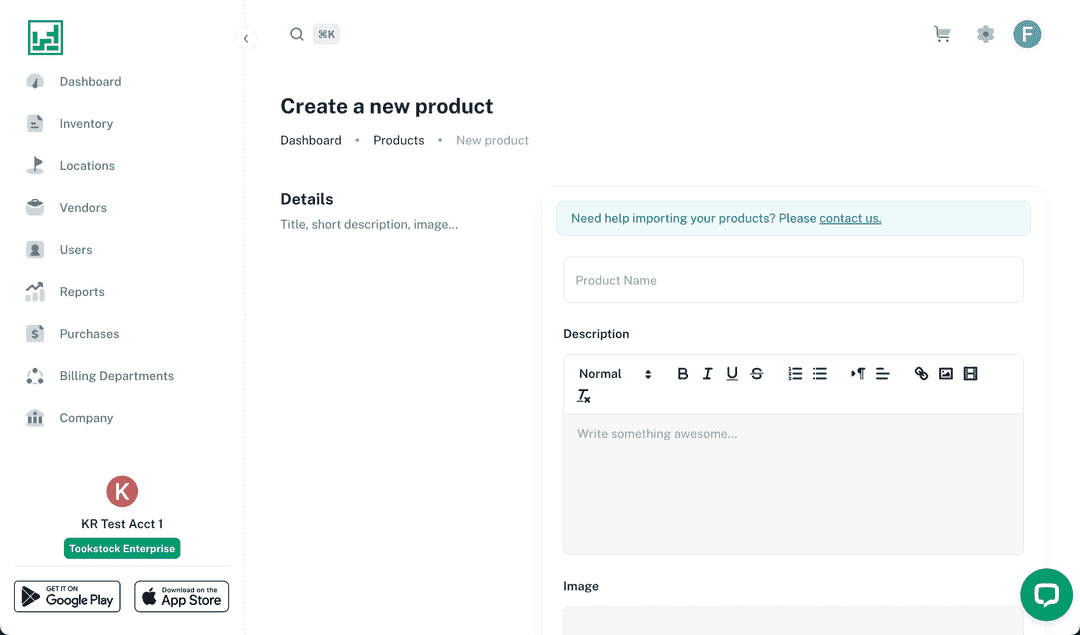This screenshot has width=1080, height=635.
Task: Open settings via the gear icon
Action: click(985, 33)
